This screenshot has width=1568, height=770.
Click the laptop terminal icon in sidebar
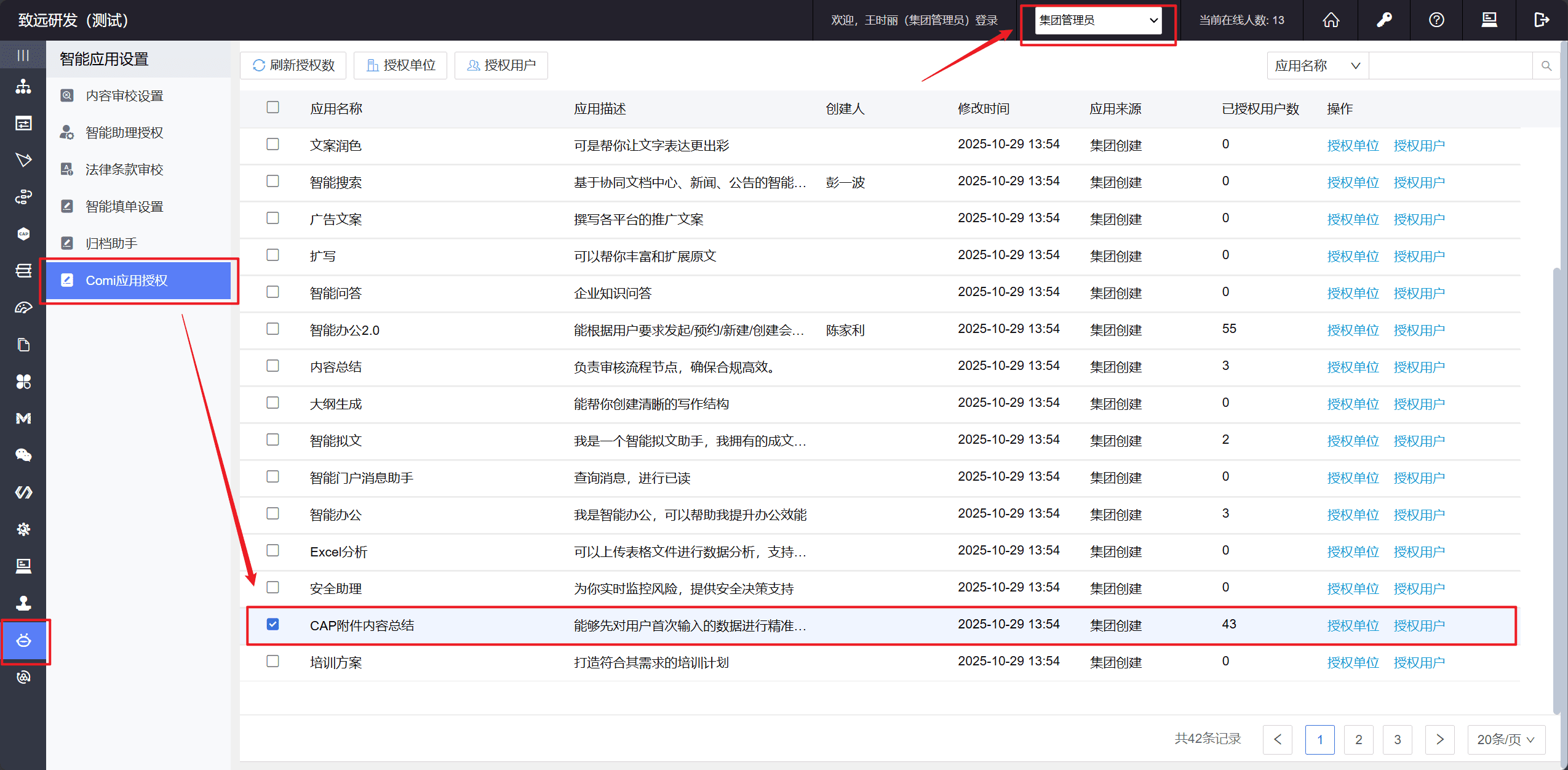click(23, 566)
